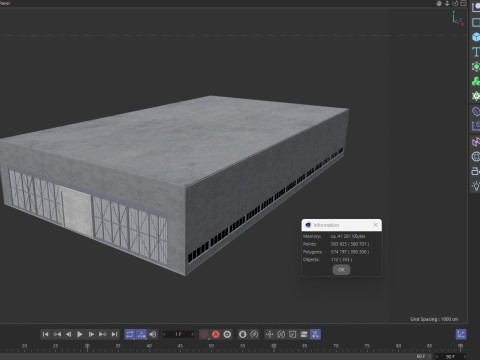Screen dimensions: 480x360
Task: Click the timeline ruler at frame 70
Action: click(x=336, y=346)
